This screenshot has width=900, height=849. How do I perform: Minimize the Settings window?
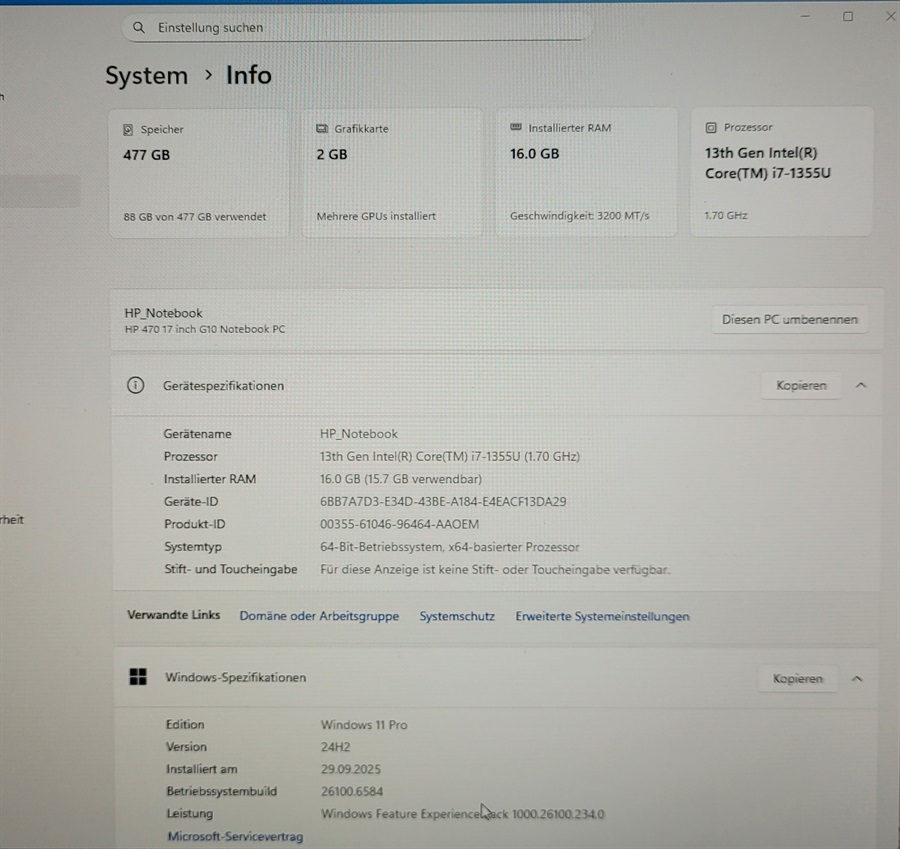tap(805, 17)
